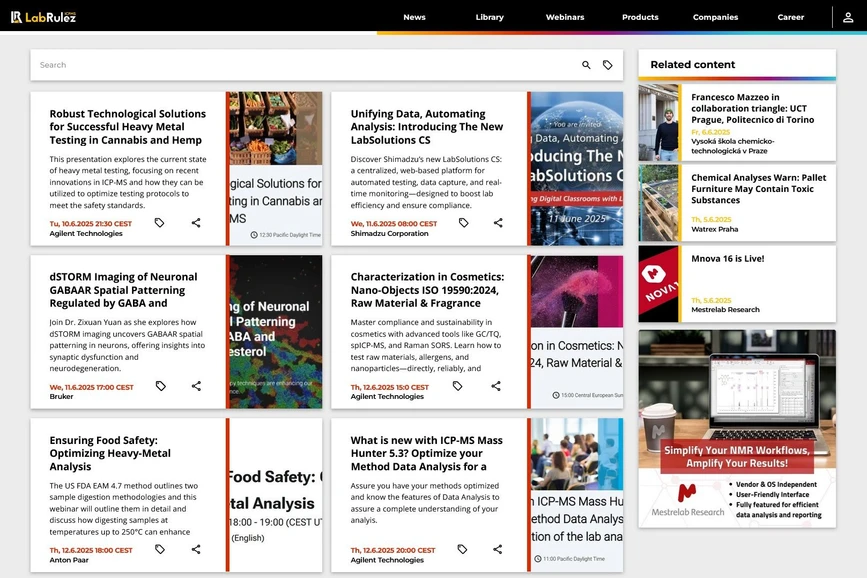Click tag icon on dSTORM Imaging card

tap(160, 386)
